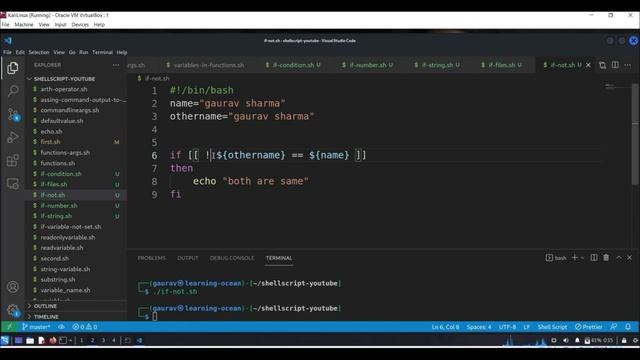Image resolution: width=640 pixels, height=360 pixels.
Task: Open the Accounts icon in the activity bar
Action: pos(13,287)
